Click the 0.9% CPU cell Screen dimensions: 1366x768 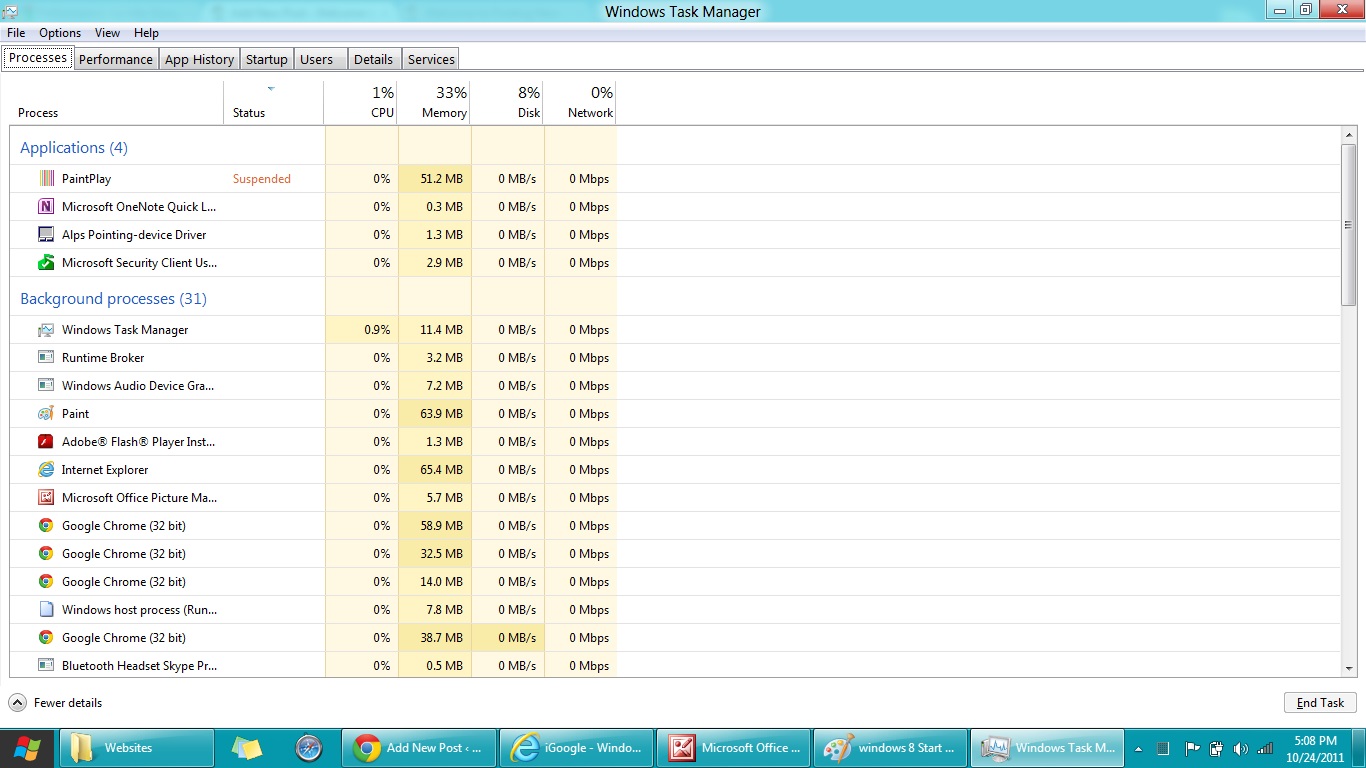[x=361, y=330]
